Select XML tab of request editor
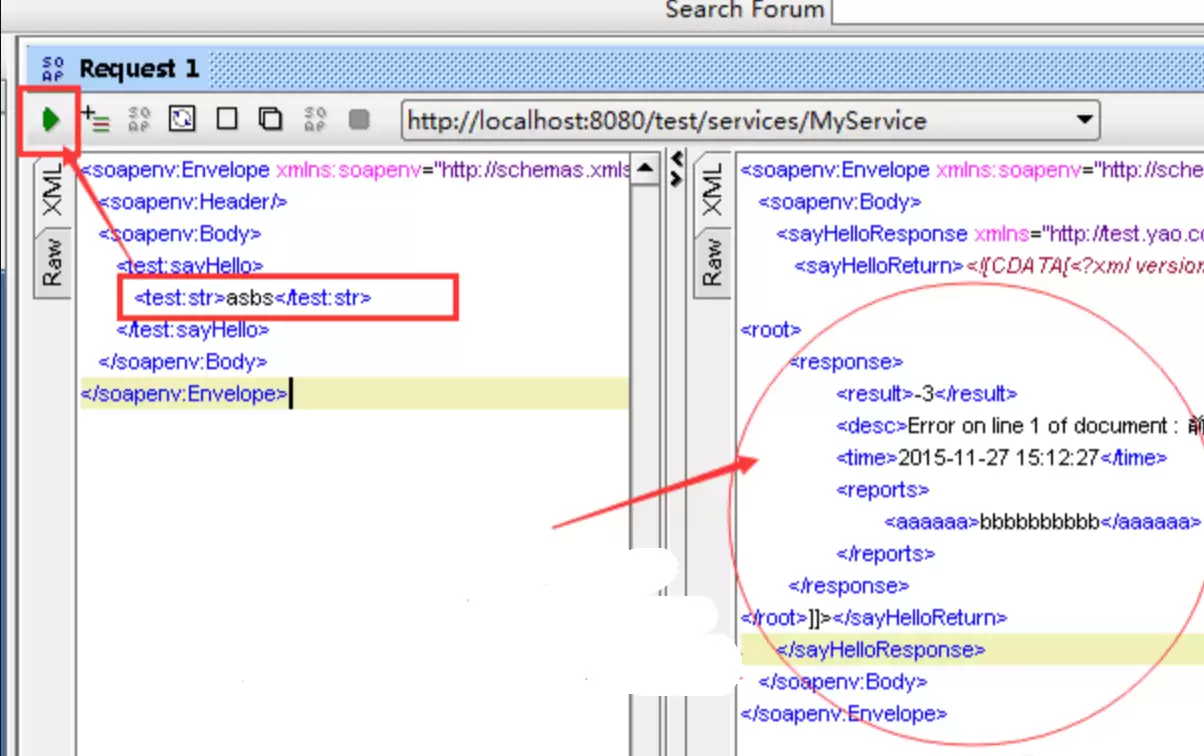Image resolution: width=1204 pixels, height=756 pixels. (52, 191)
